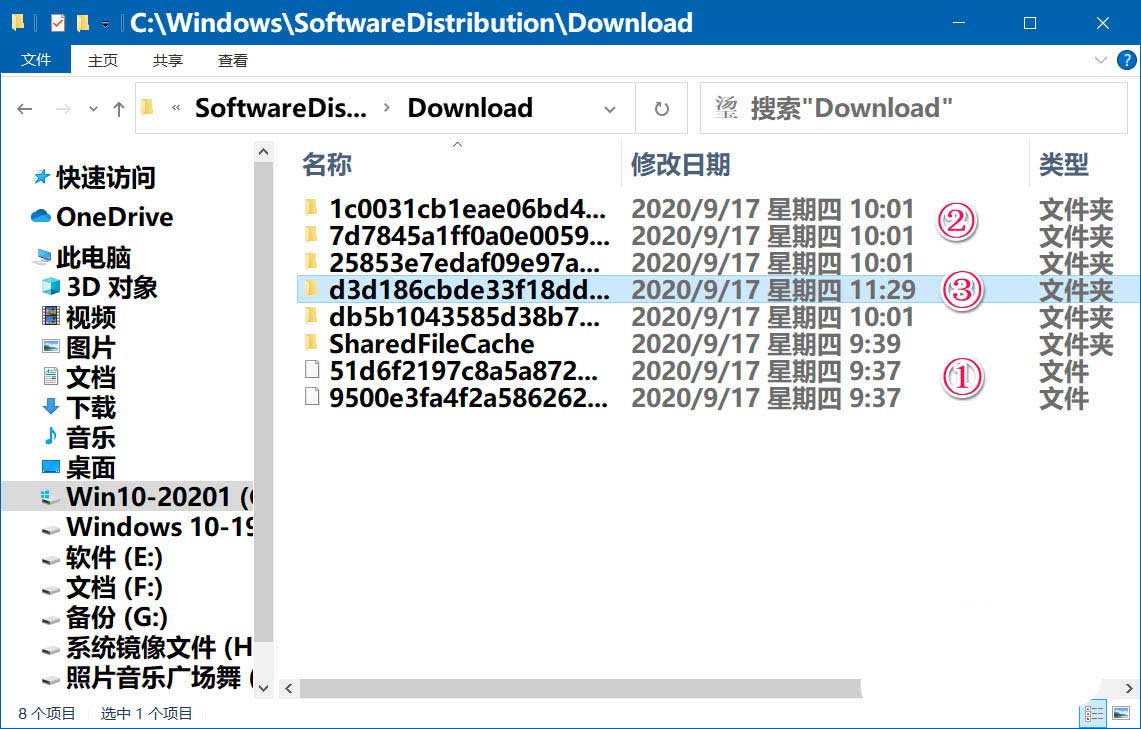The width and height of the screenshot is (1141, 729).
Task: Select the details view icon in status bar
Action: coord(1093,714)
